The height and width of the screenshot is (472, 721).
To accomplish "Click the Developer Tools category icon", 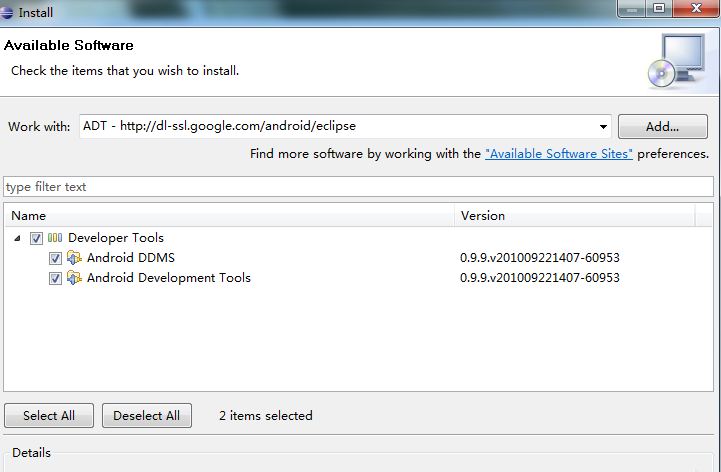I will pyautogui.click(x=55, y=238).
